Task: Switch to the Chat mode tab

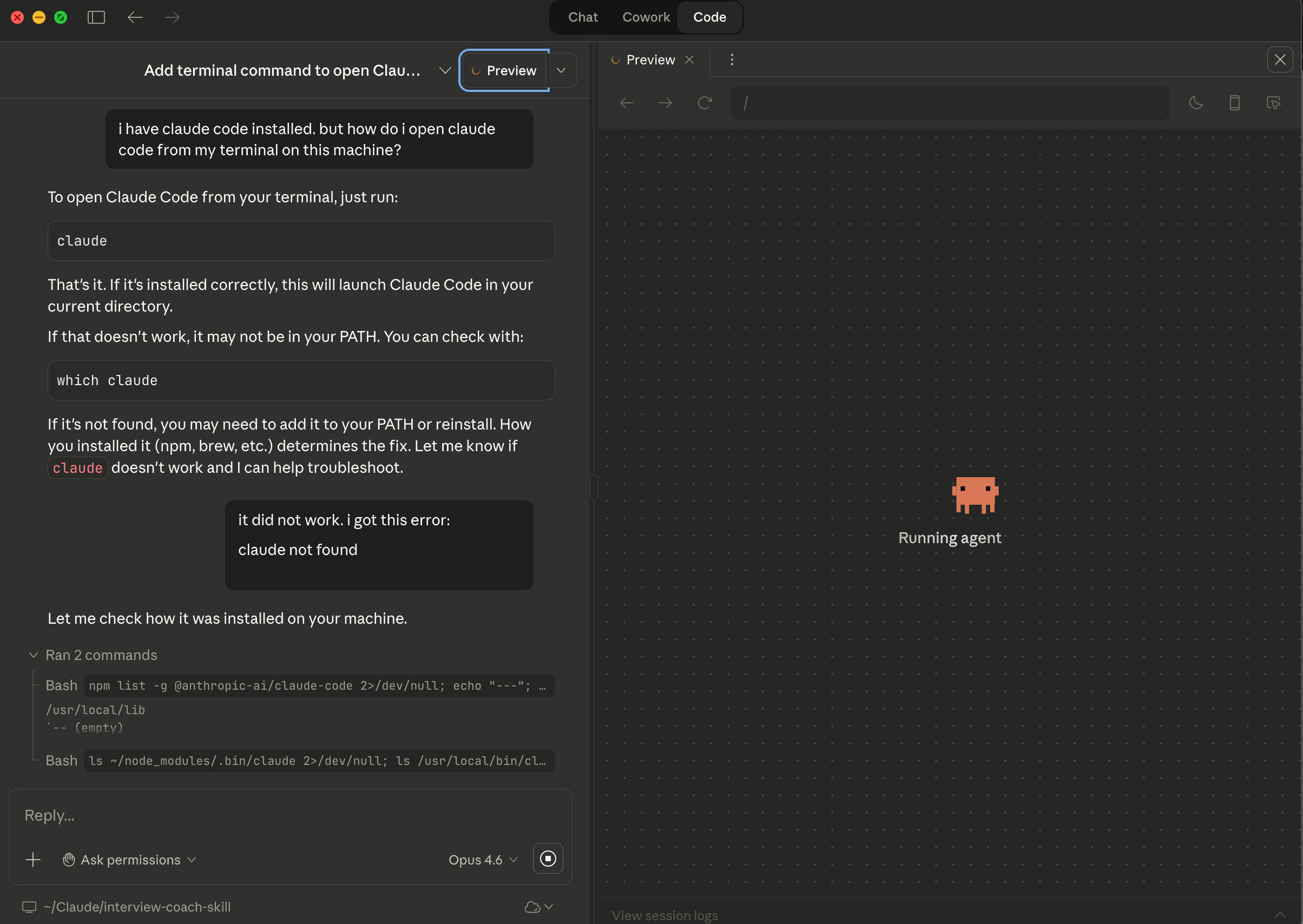Action: (583, 17)
